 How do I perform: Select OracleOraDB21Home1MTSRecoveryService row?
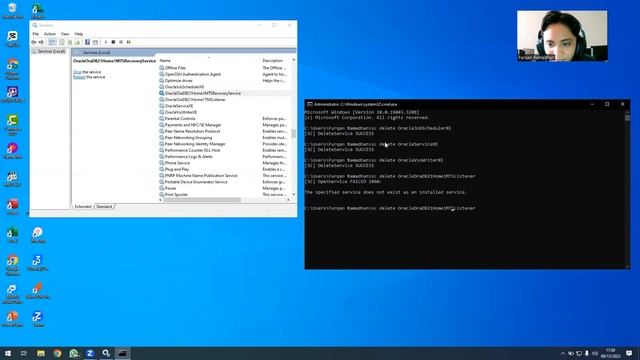pos(224,93)
